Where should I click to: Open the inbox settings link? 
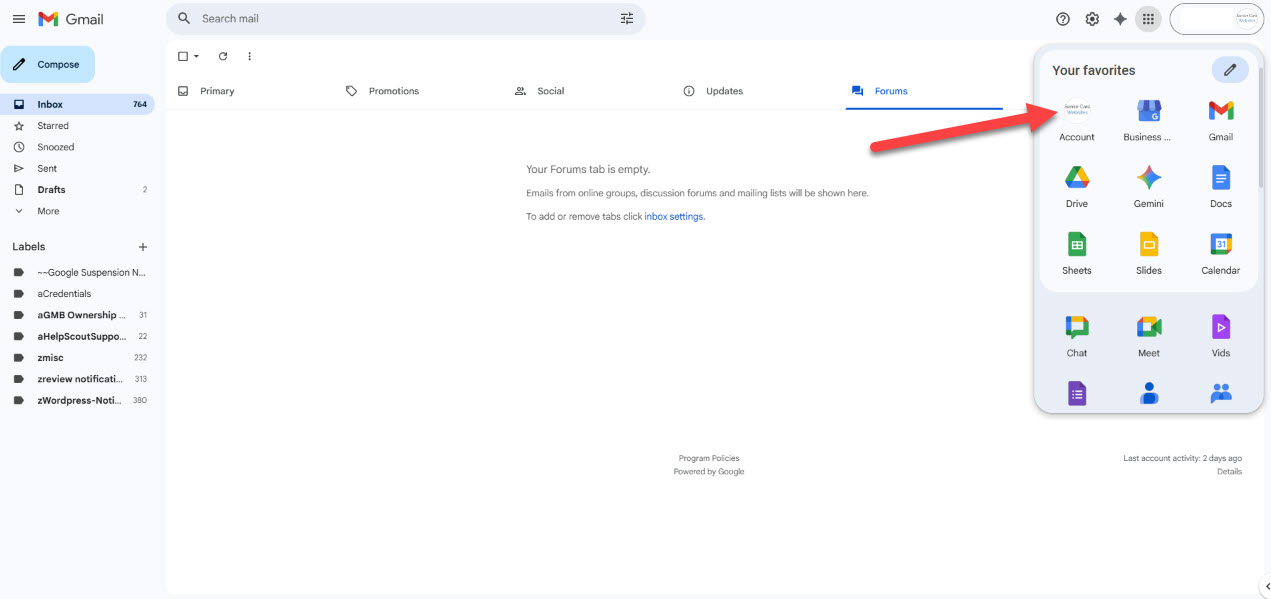click(x=673, y=217)
